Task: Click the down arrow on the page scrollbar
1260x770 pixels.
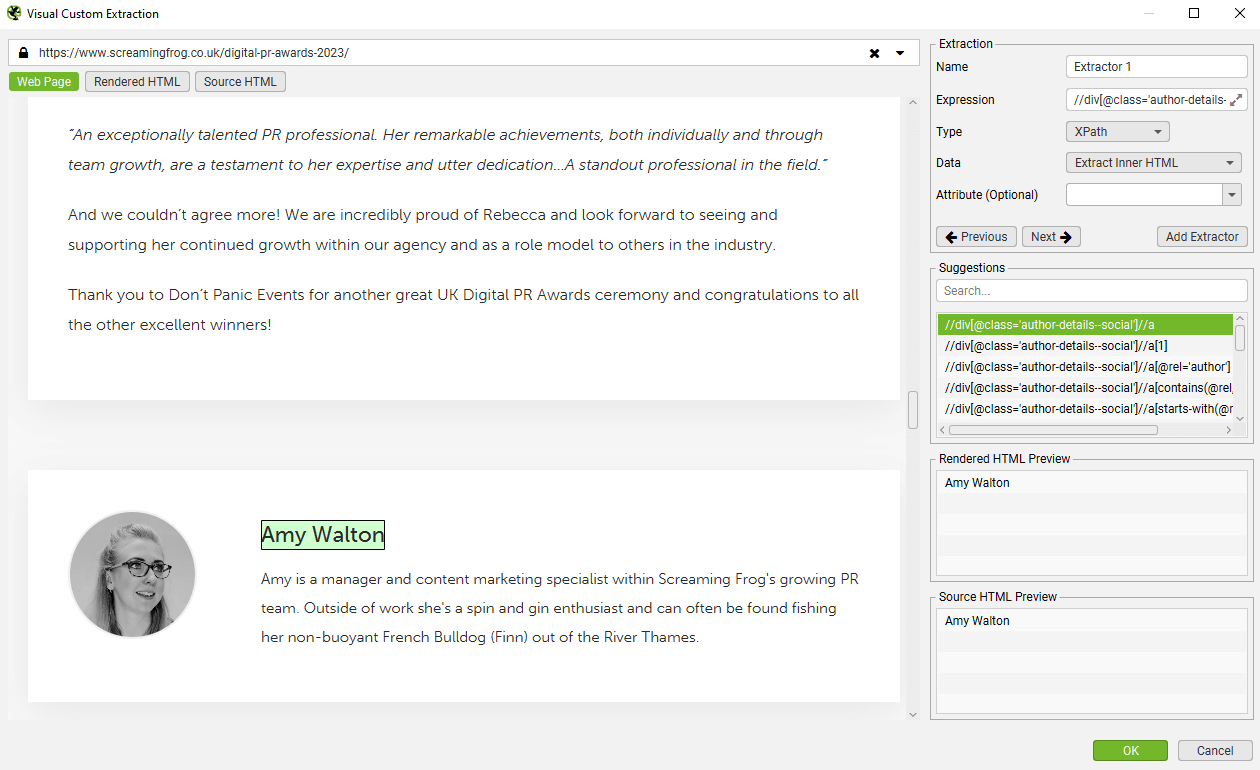Action: click(912, 714)
